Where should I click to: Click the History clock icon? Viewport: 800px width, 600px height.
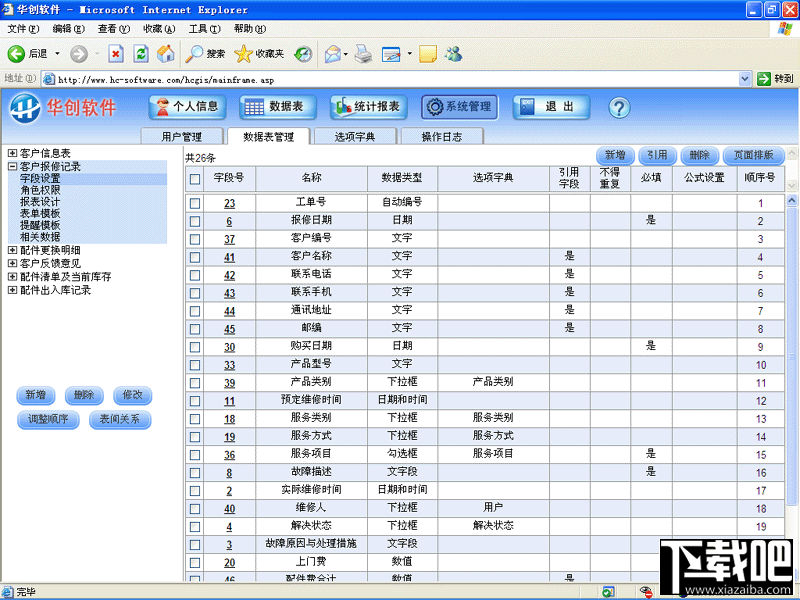click(304, 54)
